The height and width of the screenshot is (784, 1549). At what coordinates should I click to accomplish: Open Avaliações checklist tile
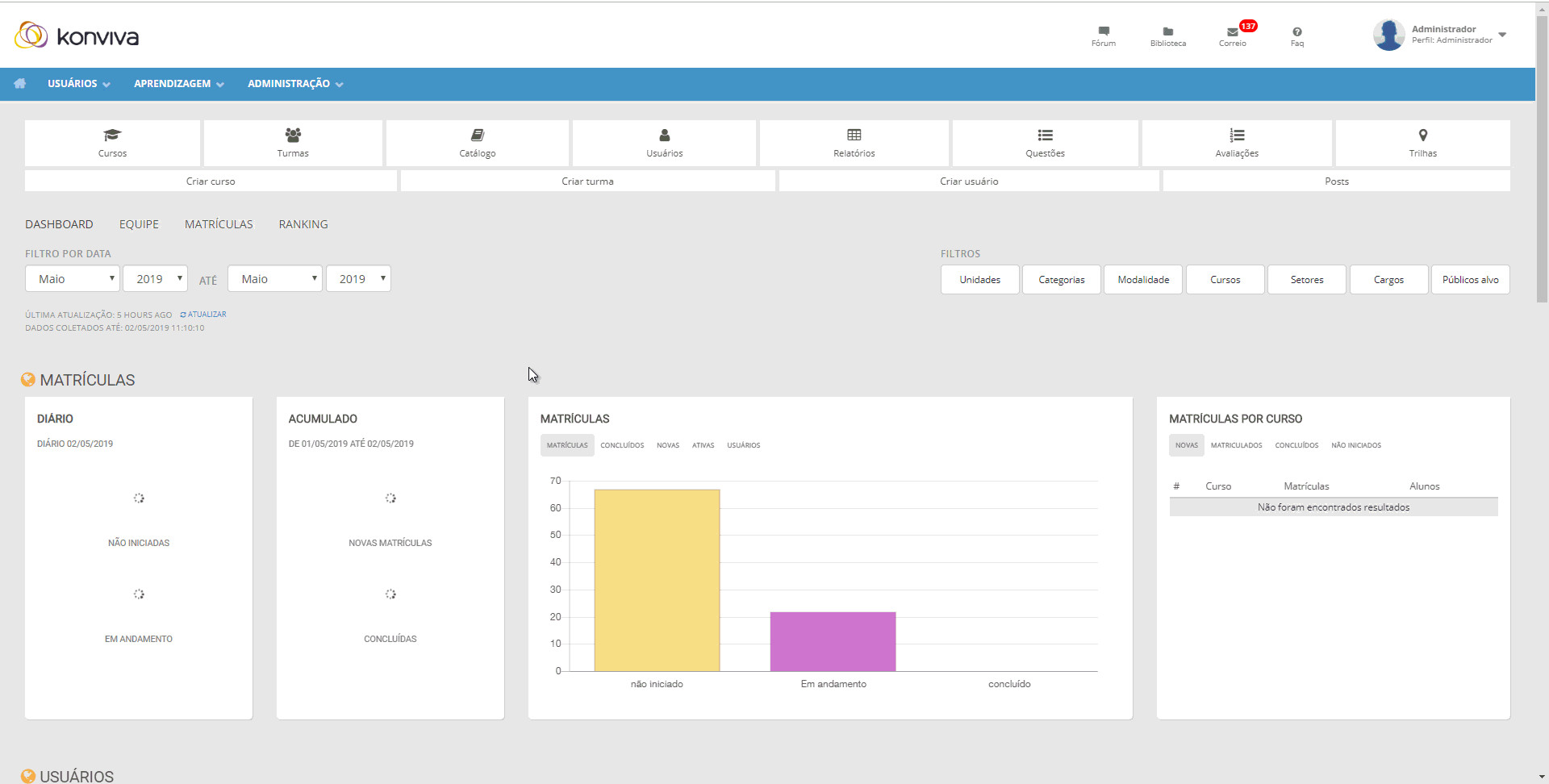tap(1237, 143)
